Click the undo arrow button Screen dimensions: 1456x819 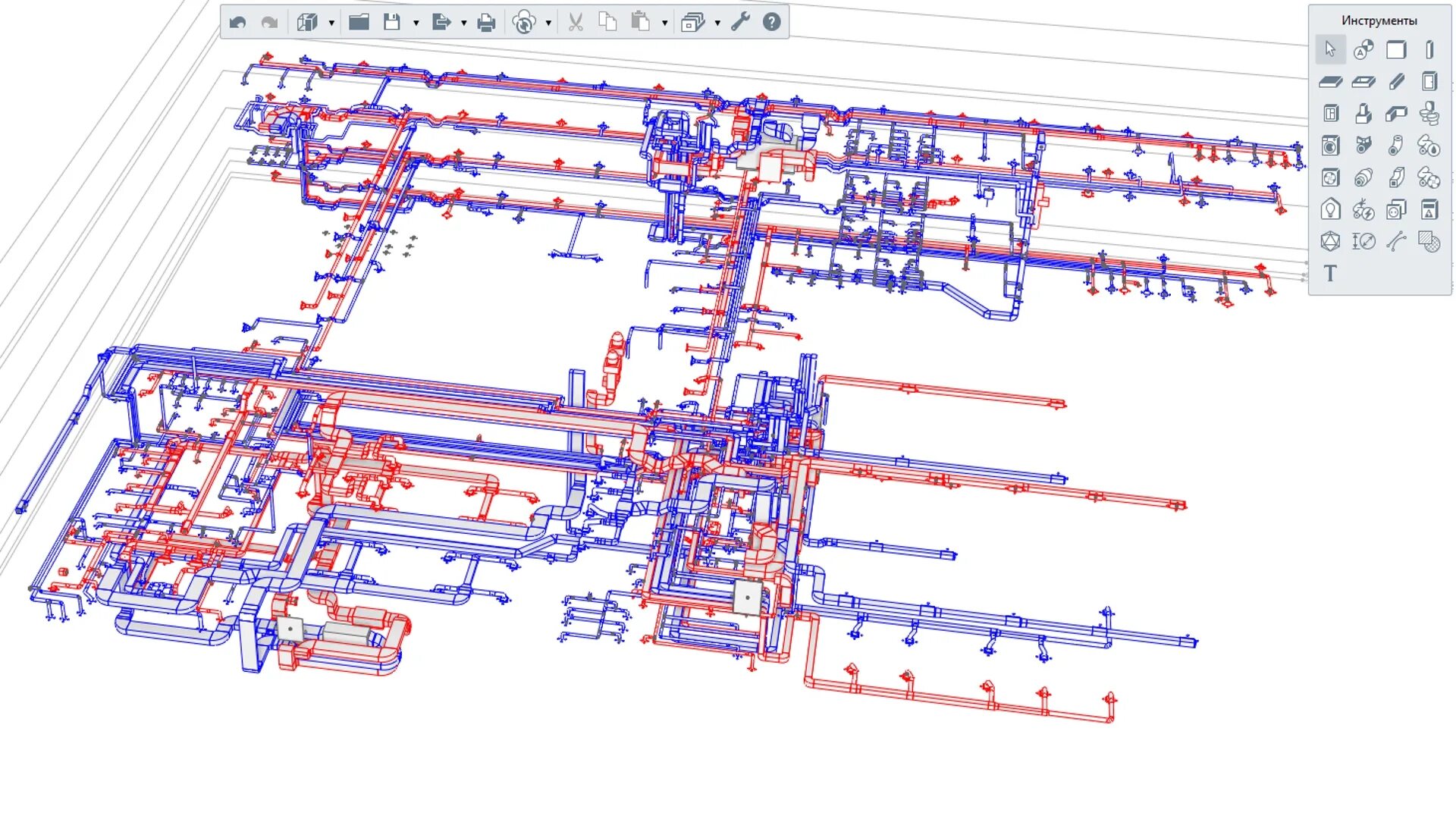click(237, 22)
